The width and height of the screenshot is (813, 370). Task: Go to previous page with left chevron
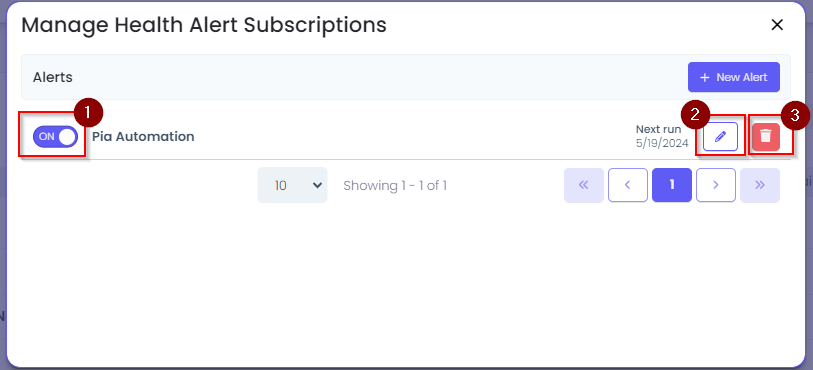(628, 185)
